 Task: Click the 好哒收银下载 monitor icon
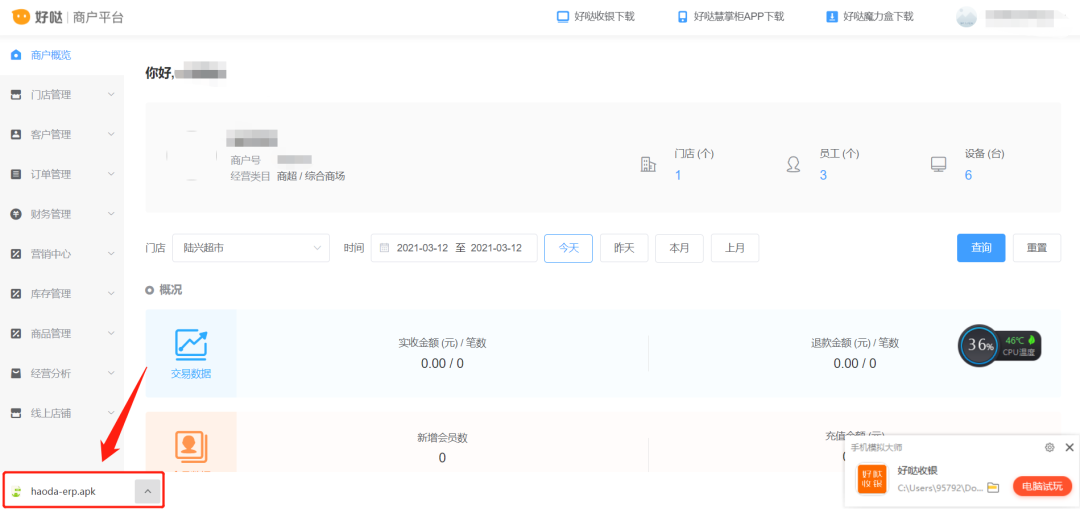pyautogui.click(x=563, y=17)
